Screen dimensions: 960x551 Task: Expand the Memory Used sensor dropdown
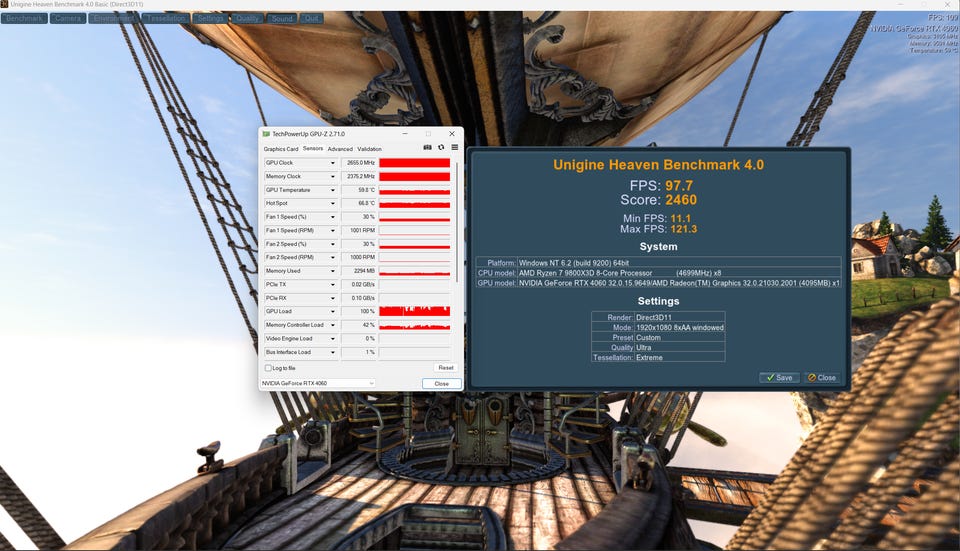(x=332, y=271)
